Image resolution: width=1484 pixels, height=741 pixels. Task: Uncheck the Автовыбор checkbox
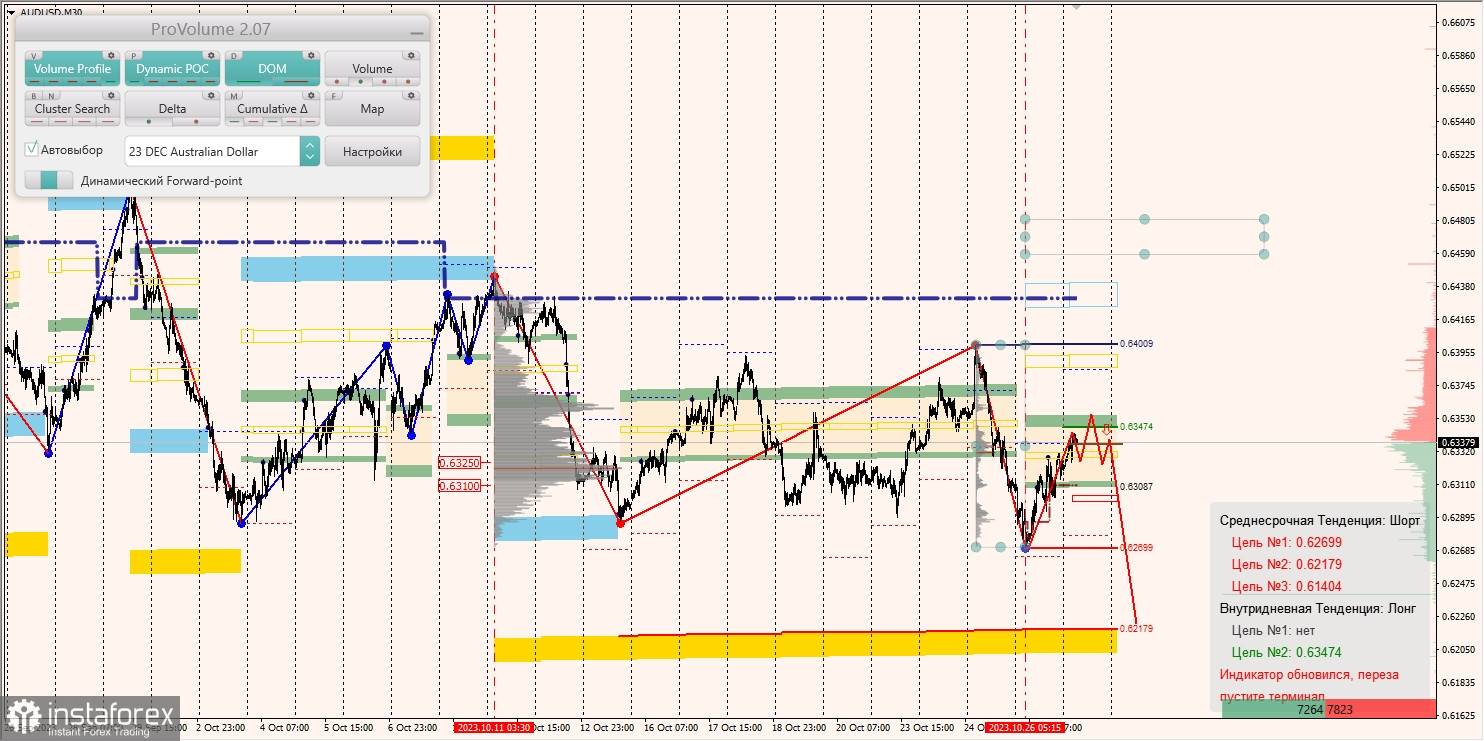point(32,149)
